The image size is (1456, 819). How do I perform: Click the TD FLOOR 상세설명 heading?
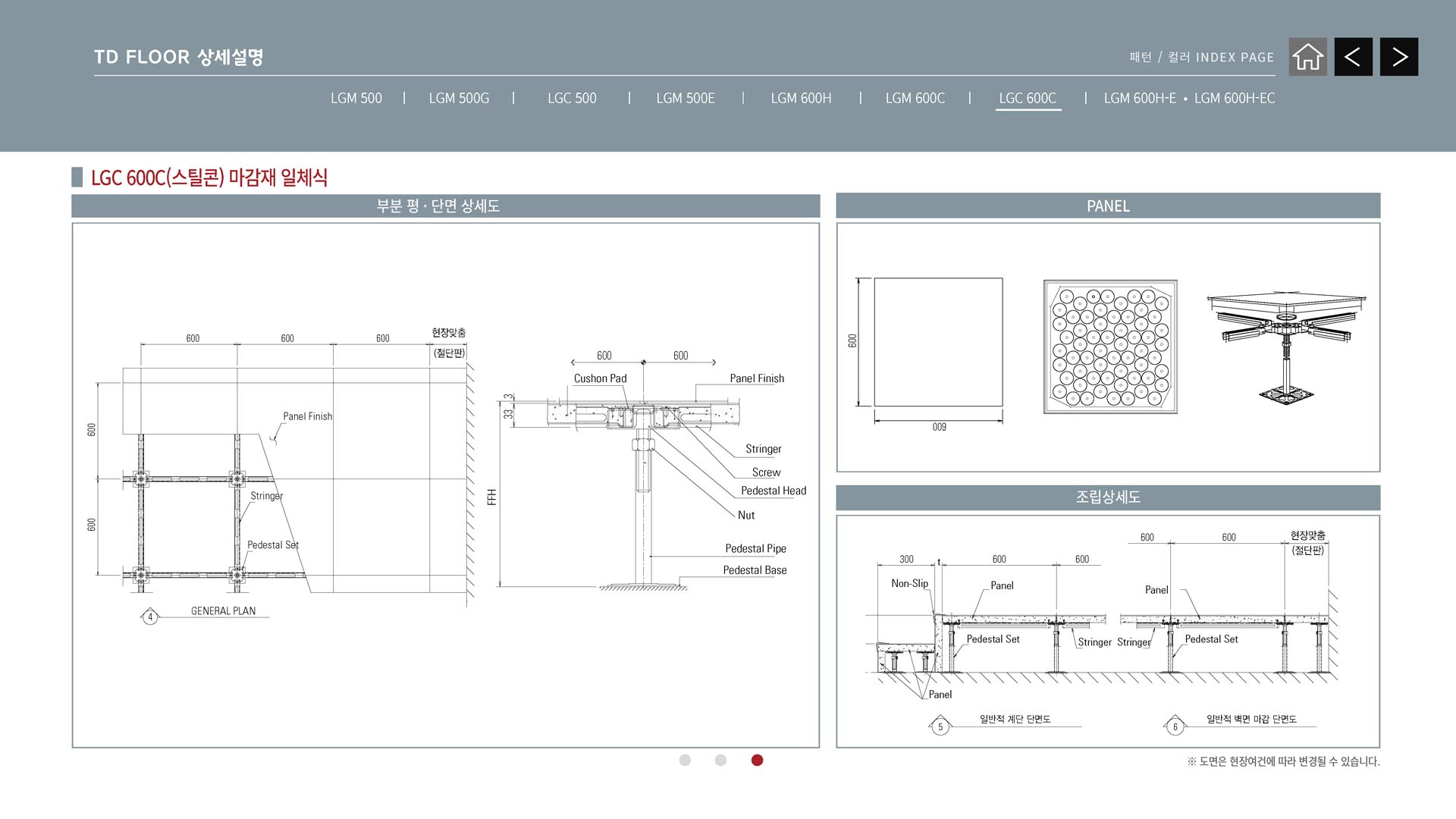[179, 57]
